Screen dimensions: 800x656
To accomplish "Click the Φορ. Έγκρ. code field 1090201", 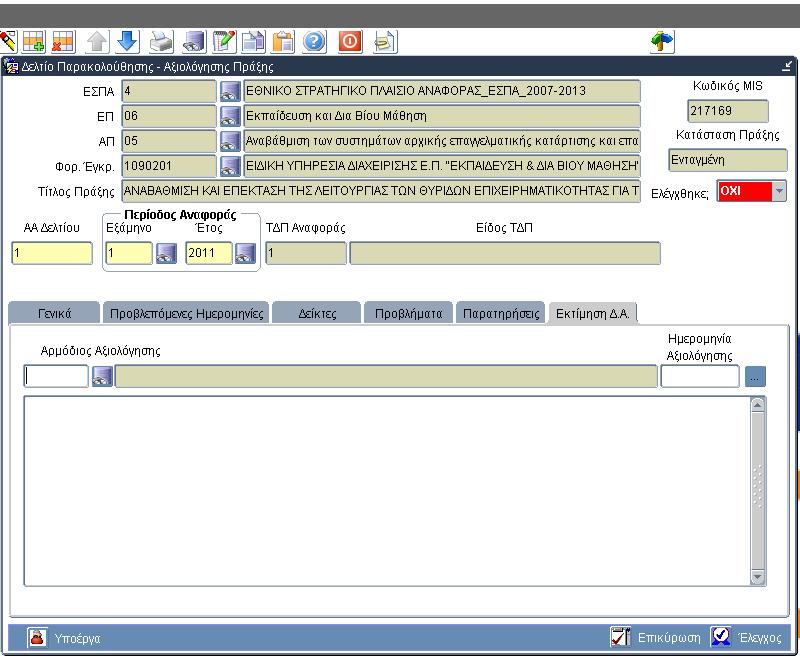I will click(169, 166).
